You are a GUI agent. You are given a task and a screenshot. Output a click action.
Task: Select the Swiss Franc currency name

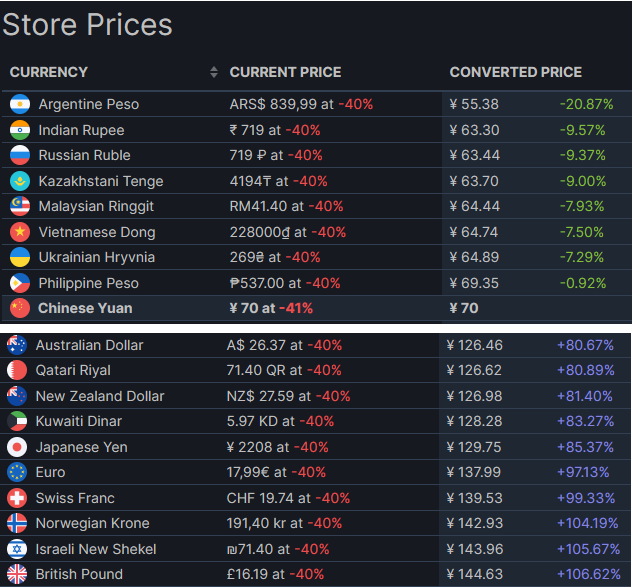point(75,498)
